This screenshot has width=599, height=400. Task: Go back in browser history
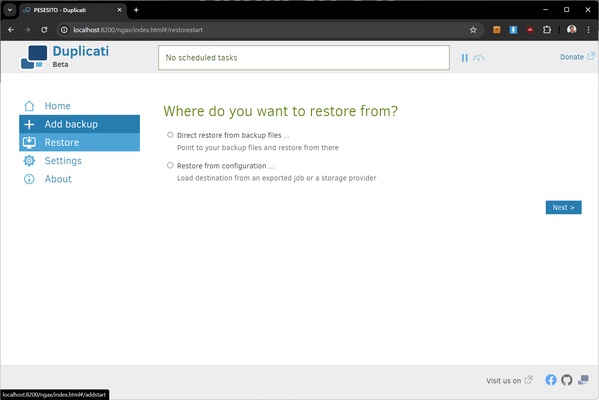pyautogui.click(x=11, y=30)
